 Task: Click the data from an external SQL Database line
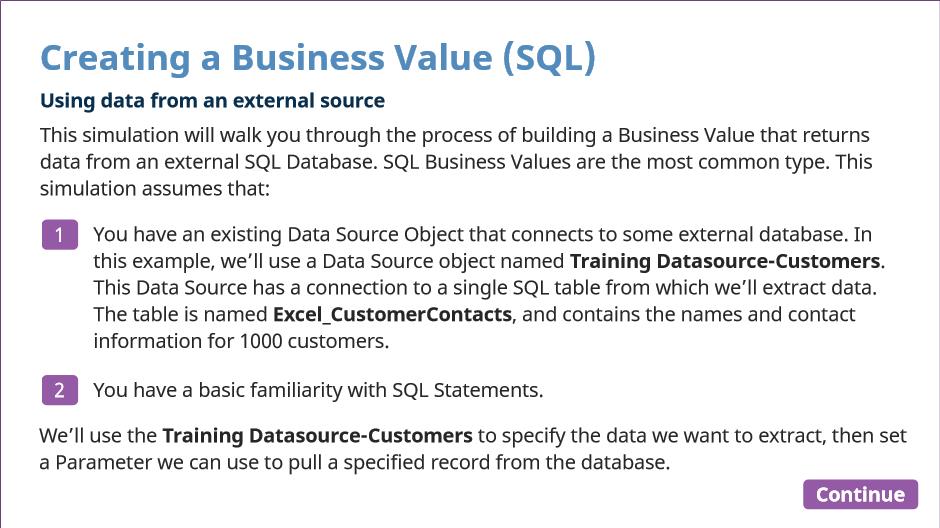456,162
